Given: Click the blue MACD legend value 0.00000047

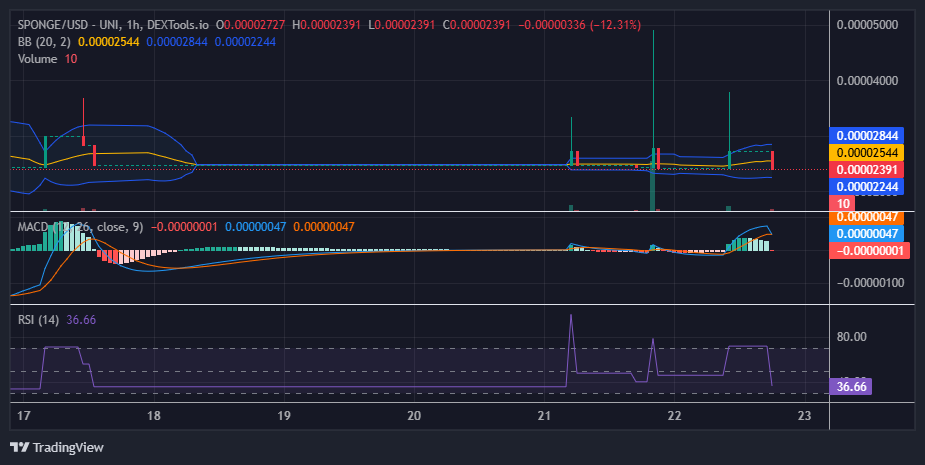Looking at the screenshot, I should [x=255, y=227].
